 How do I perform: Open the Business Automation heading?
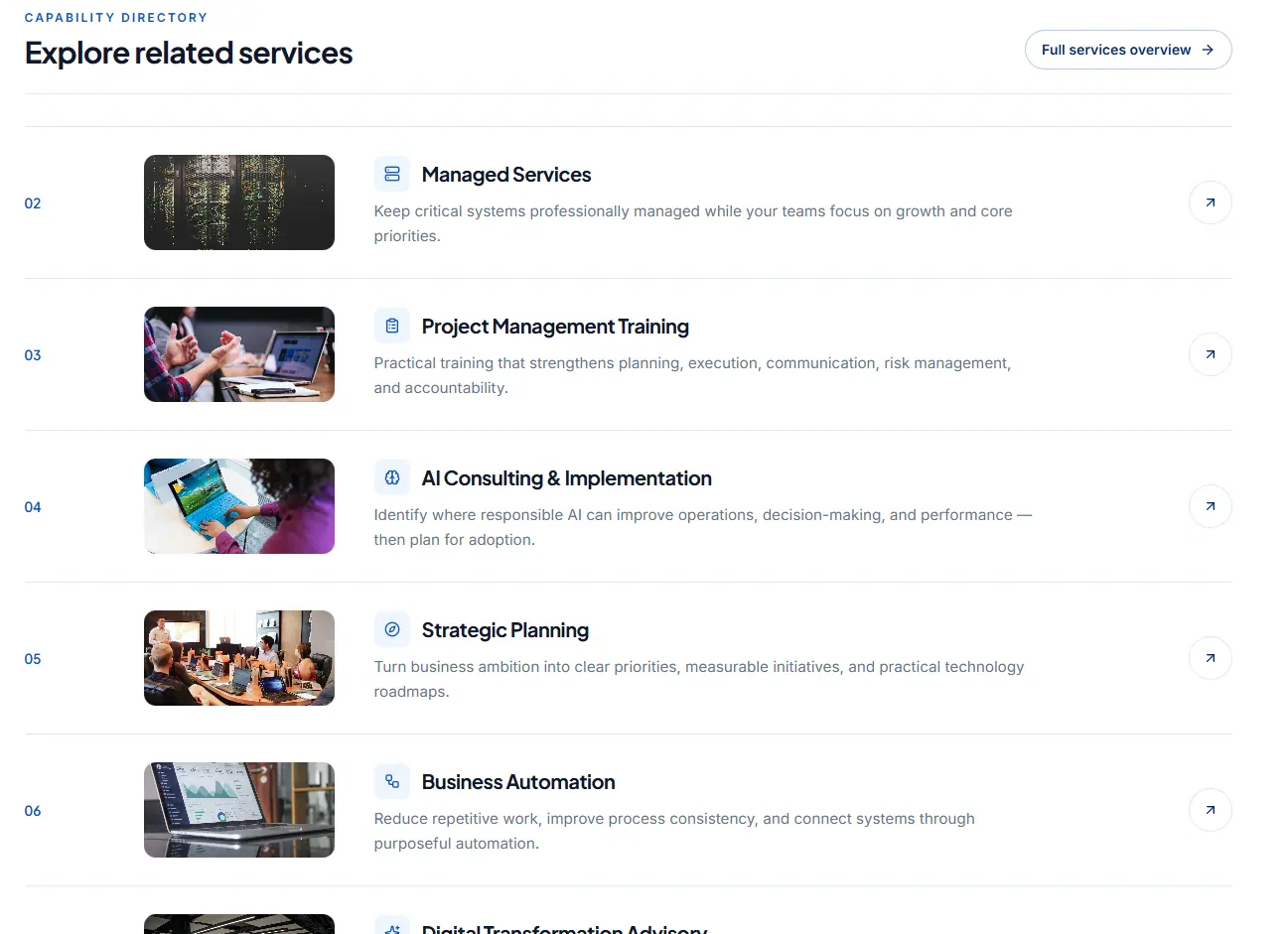518,782
